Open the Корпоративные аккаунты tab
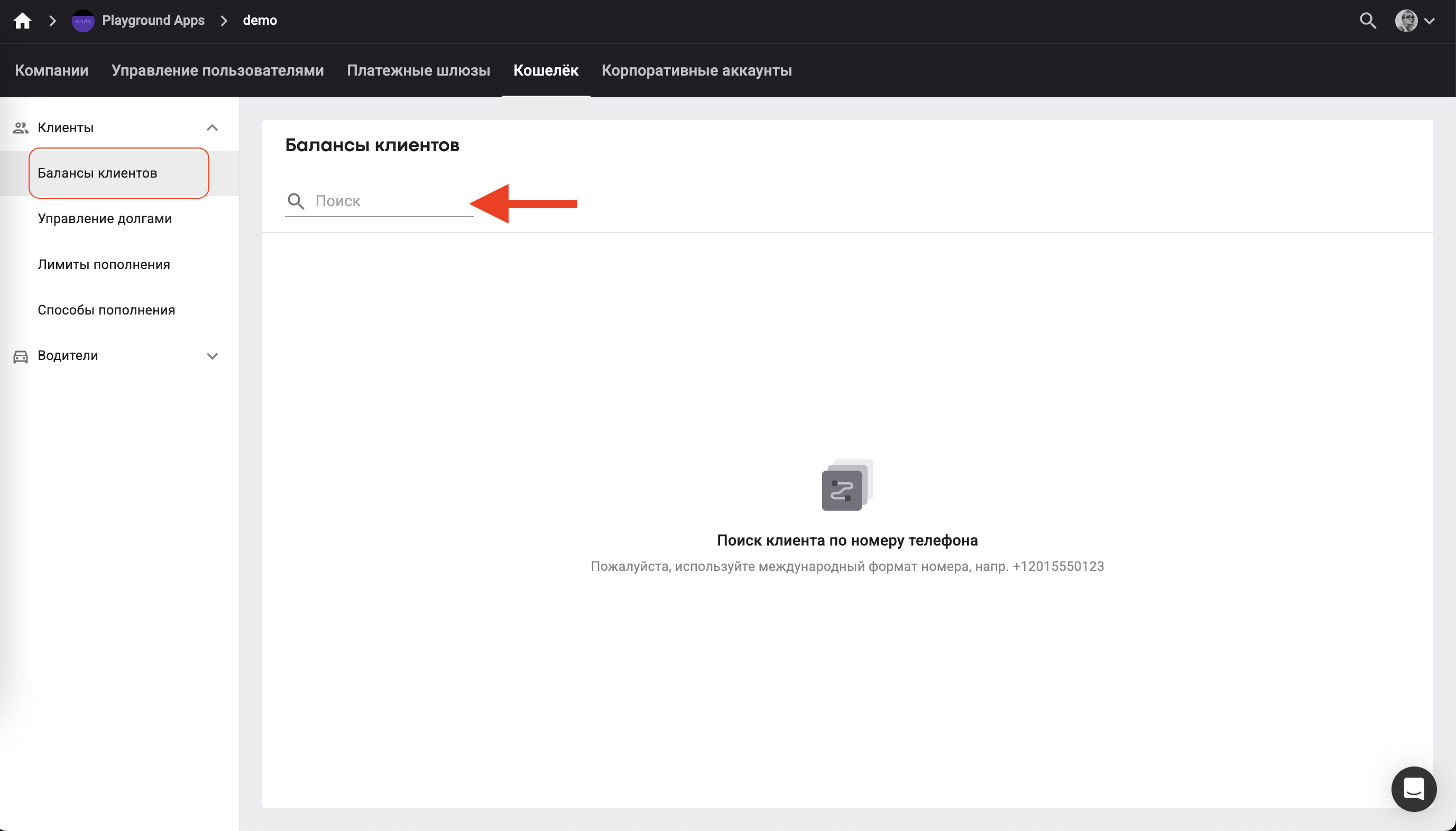The image size is (1456, 831). (696, 70)
